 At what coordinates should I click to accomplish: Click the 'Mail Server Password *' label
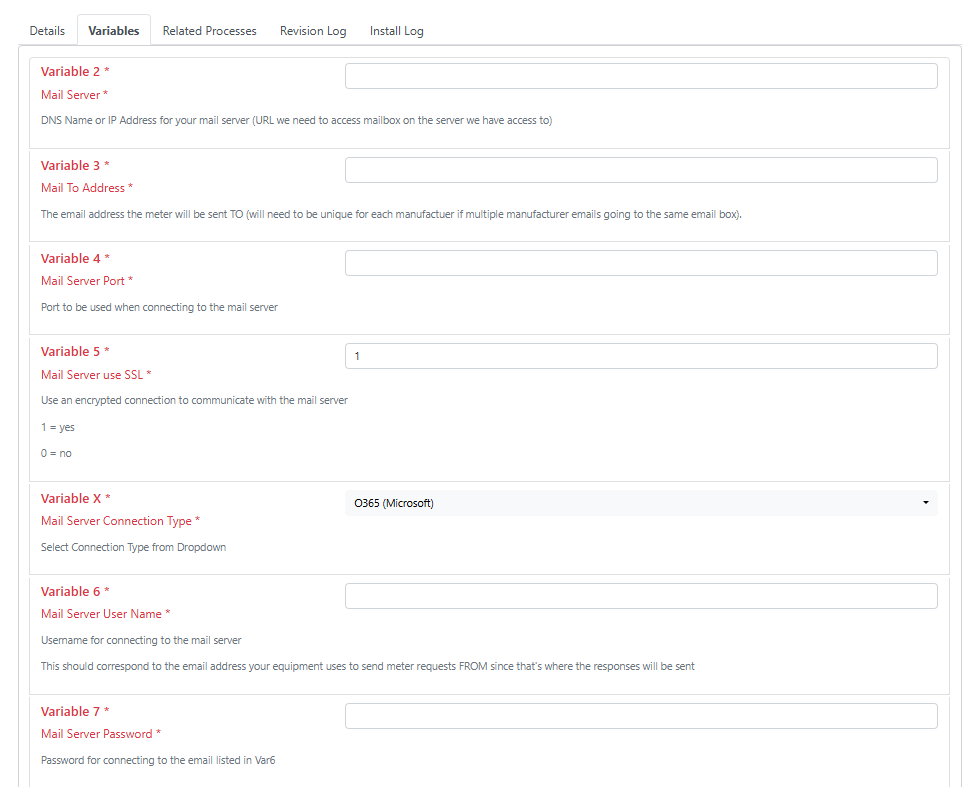101,734
